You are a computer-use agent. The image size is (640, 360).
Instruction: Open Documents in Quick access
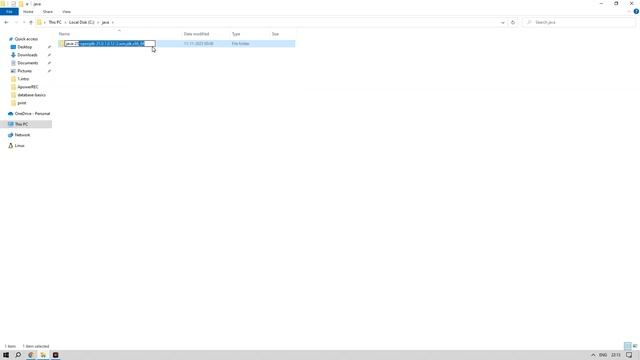[28, 63]
